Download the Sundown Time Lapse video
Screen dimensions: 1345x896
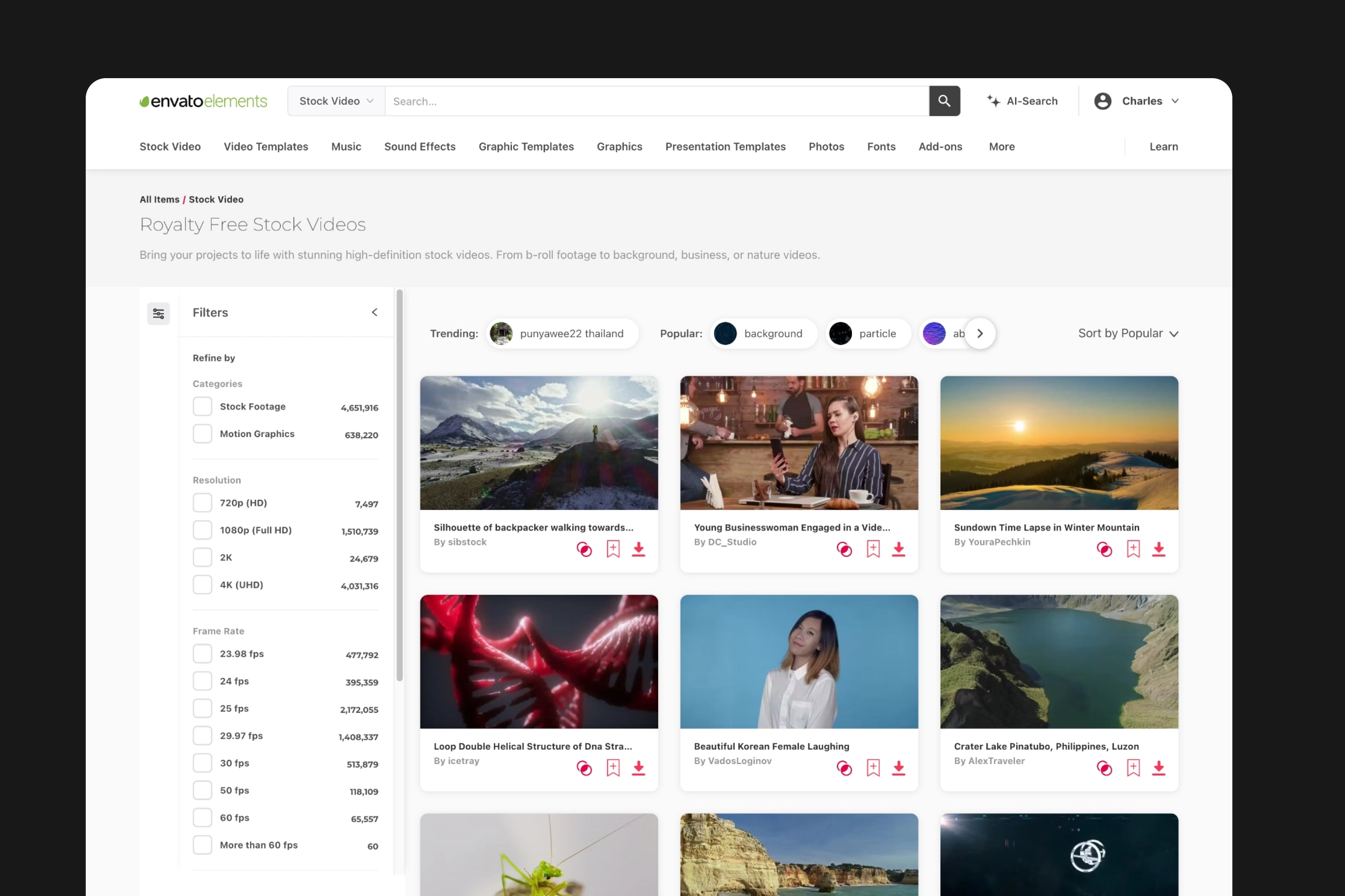[1158, 549]
